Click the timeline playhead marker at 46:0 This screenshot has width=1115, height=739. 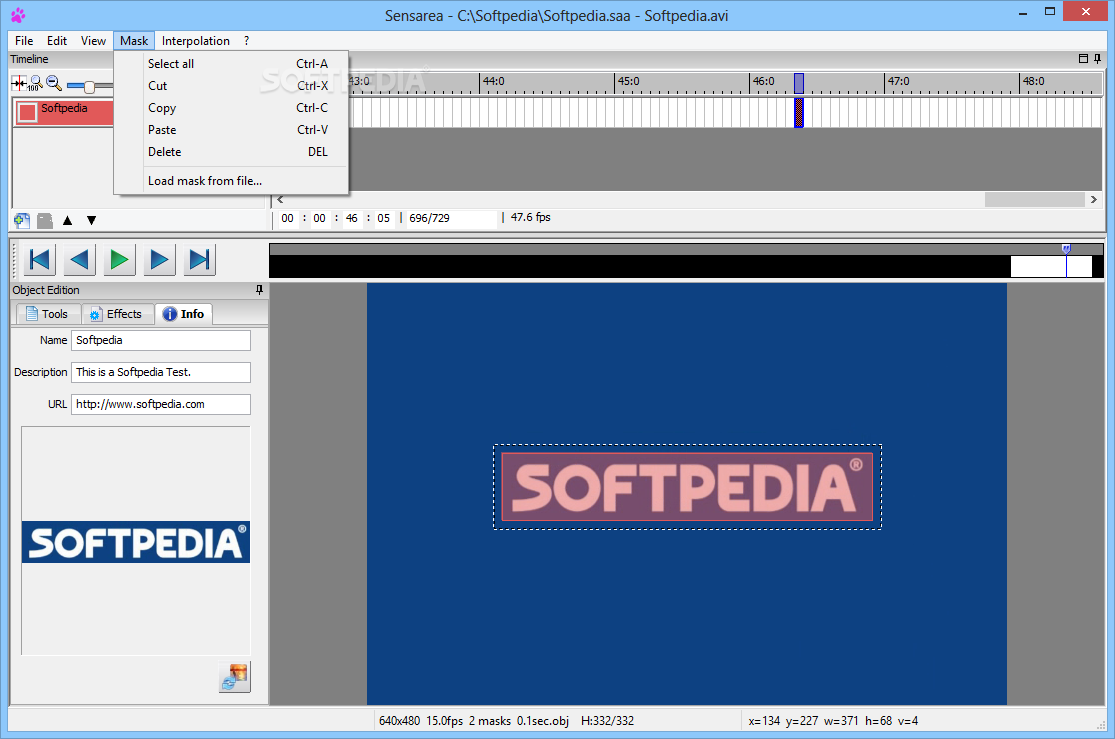[x=799, y=83]
